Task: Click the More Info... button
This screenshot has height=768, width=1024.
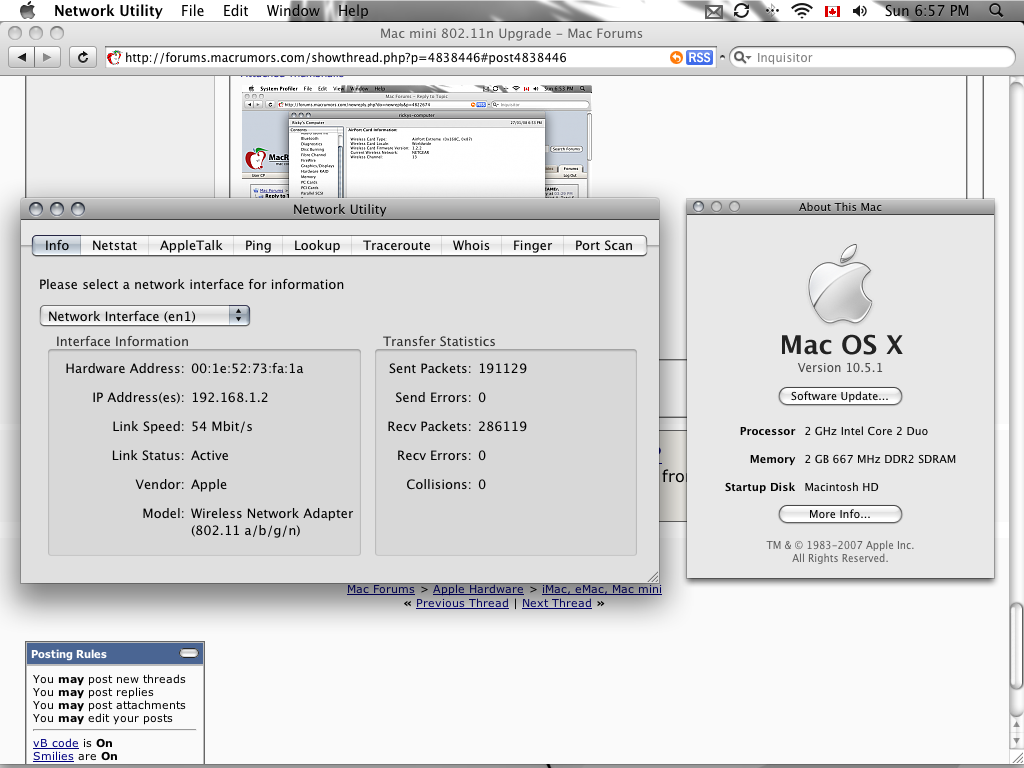Action: [x=840, y=515]
